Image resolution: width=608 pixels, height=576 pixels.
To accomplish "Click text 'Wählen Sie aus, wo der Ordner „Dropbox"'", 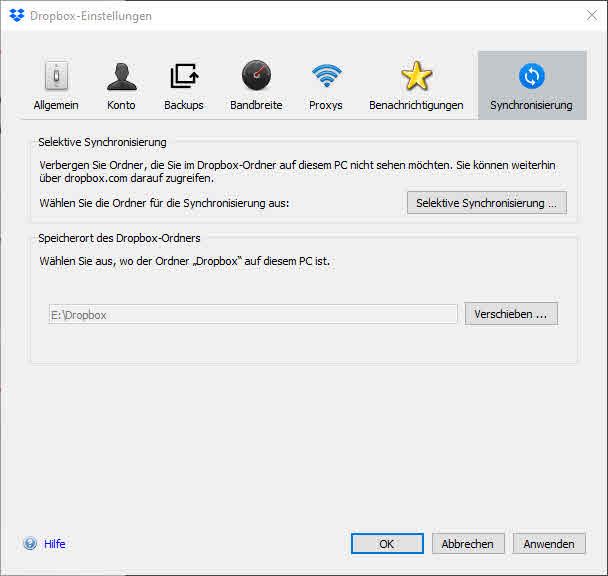I will 141,261.
